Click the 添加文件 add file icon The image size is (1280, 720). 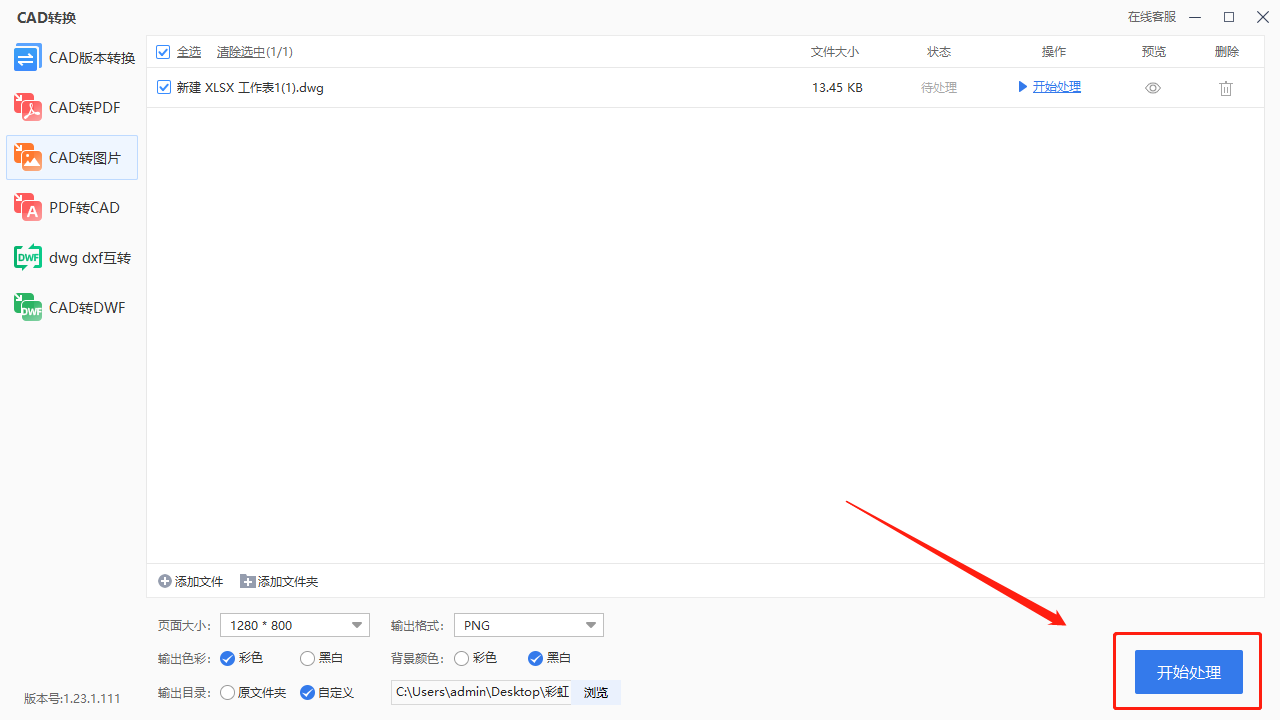163,581
